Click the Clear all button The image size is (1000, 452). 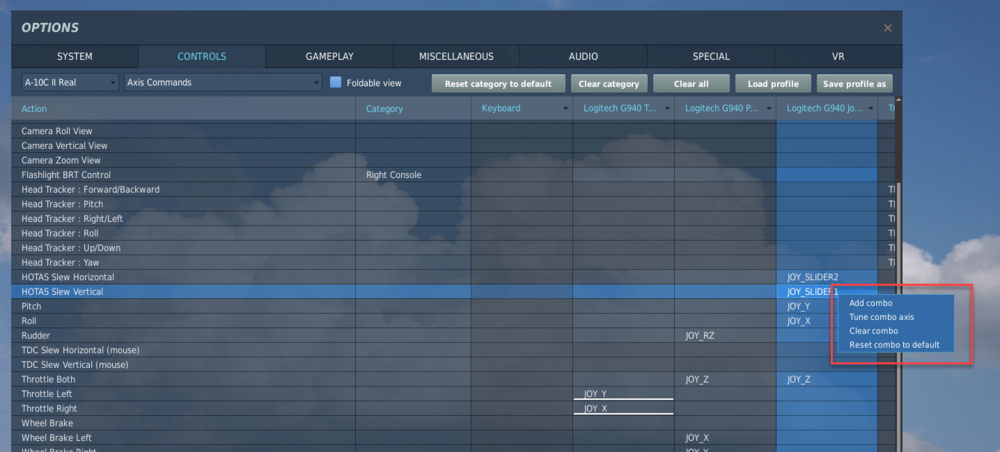click(691, 84)
